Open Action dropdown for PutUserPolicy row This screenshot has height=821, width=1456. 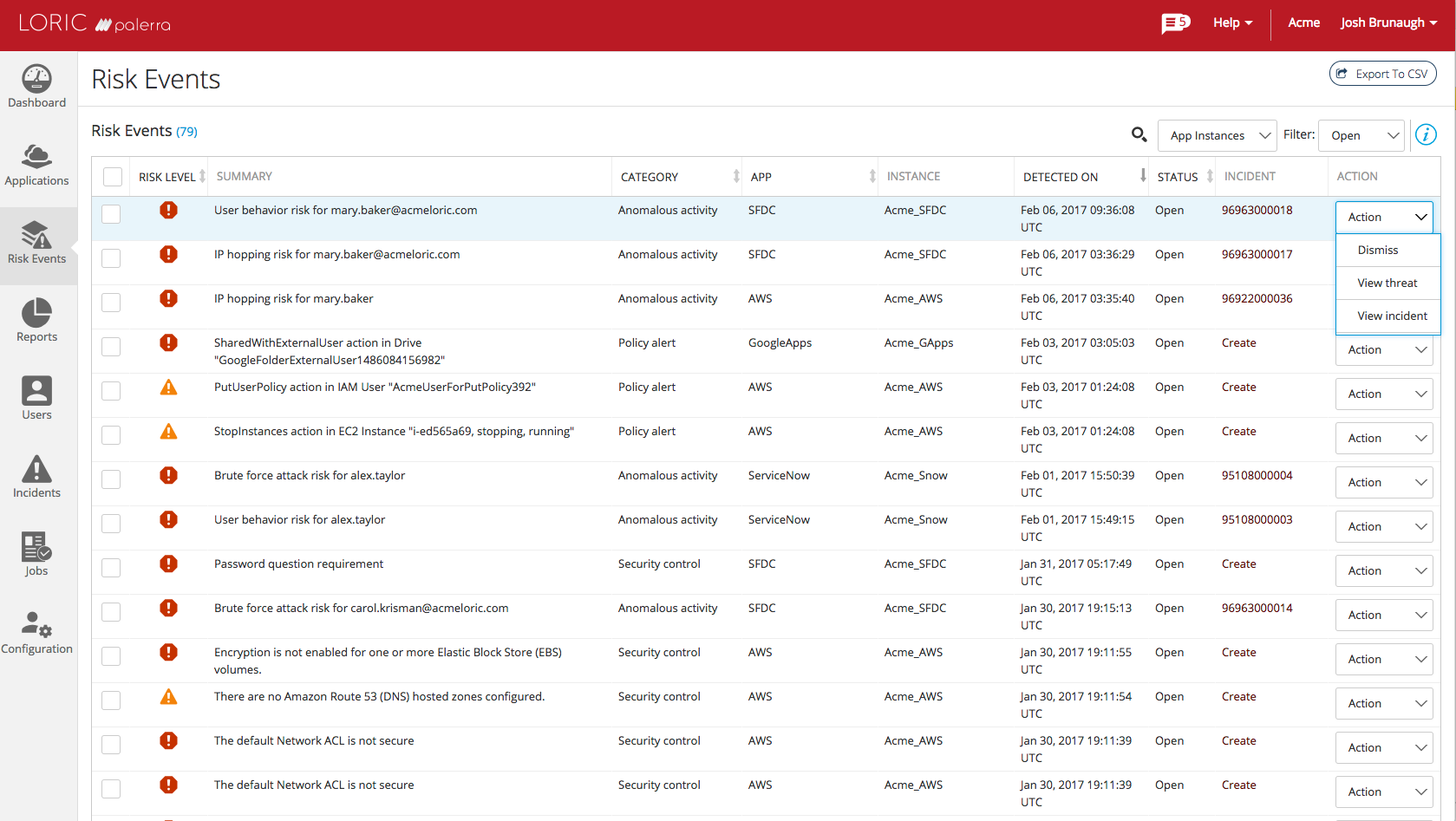click(1384, 394)
